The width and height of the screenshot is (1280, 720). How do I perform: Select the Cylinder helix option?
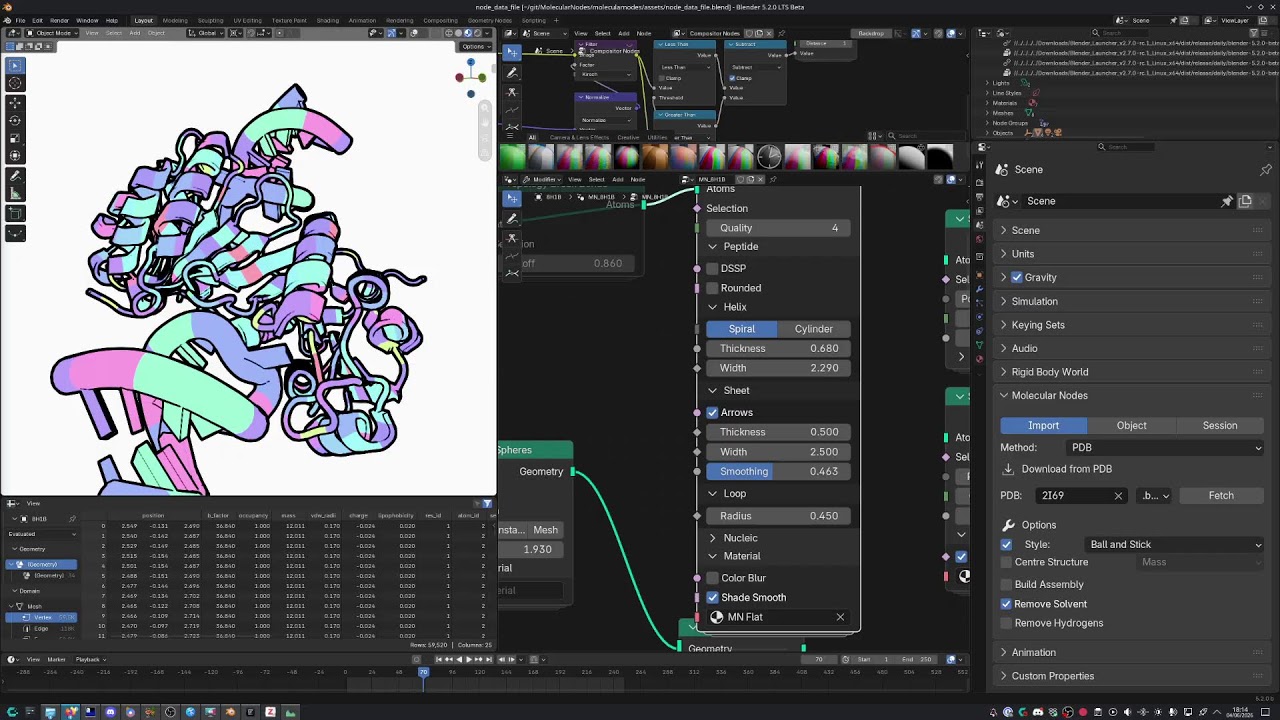813,329
